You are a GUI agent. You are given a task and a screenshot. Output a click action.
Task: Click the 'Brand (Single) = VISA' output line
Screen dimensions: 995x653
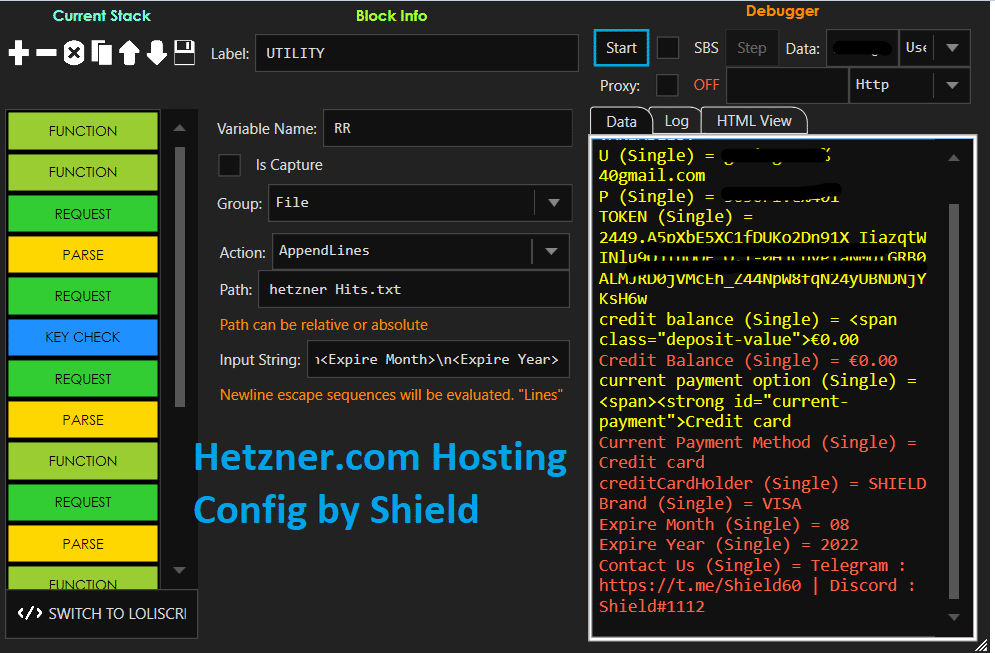tap(700, 504)
